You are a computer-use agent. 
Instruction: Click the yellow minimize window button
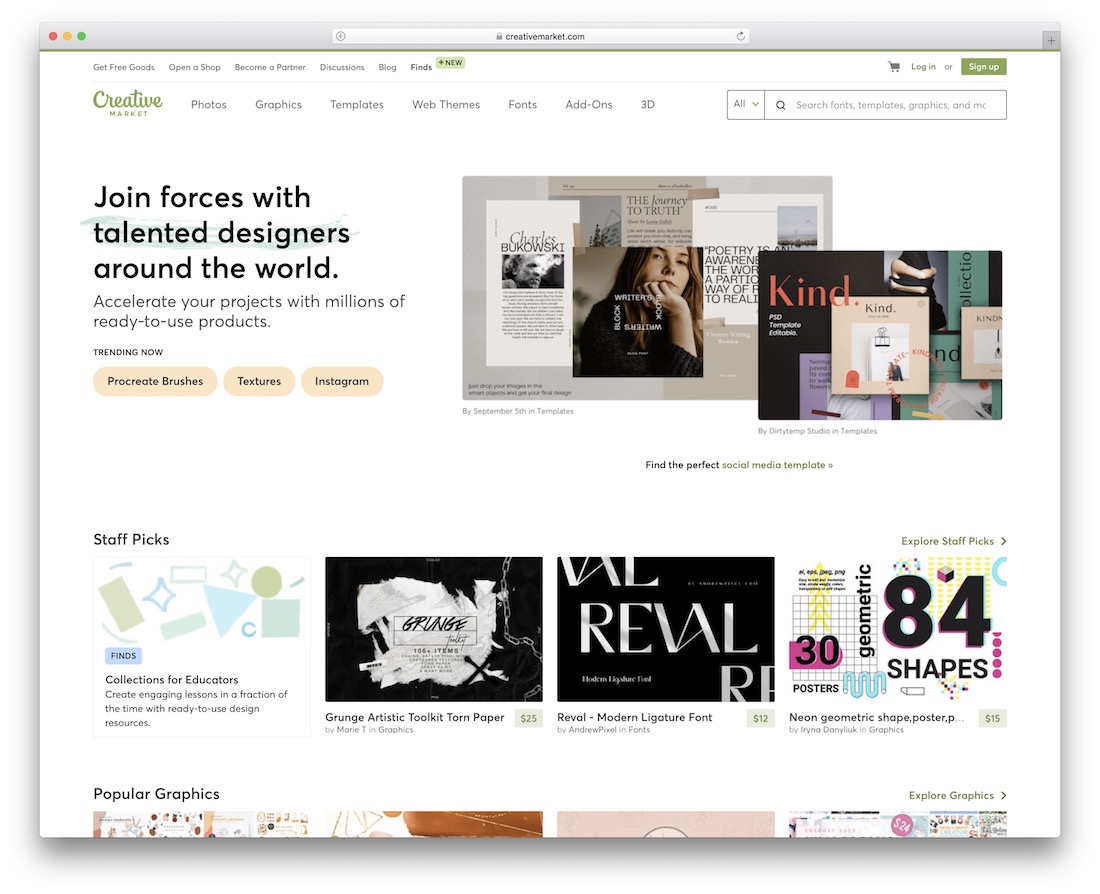pyautogui.click(x=67, y=36)
